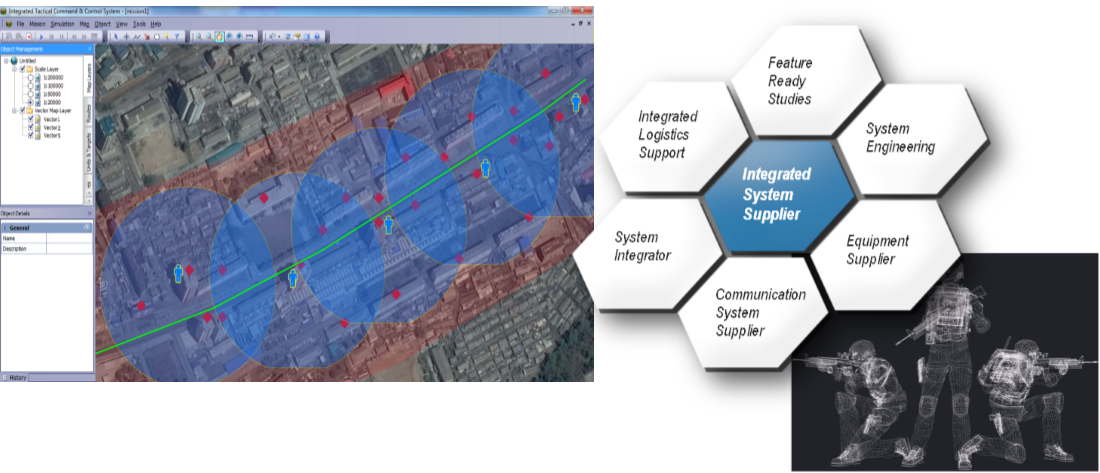Select the circle drawing tool
The image size is (1100, 473).
157,36
